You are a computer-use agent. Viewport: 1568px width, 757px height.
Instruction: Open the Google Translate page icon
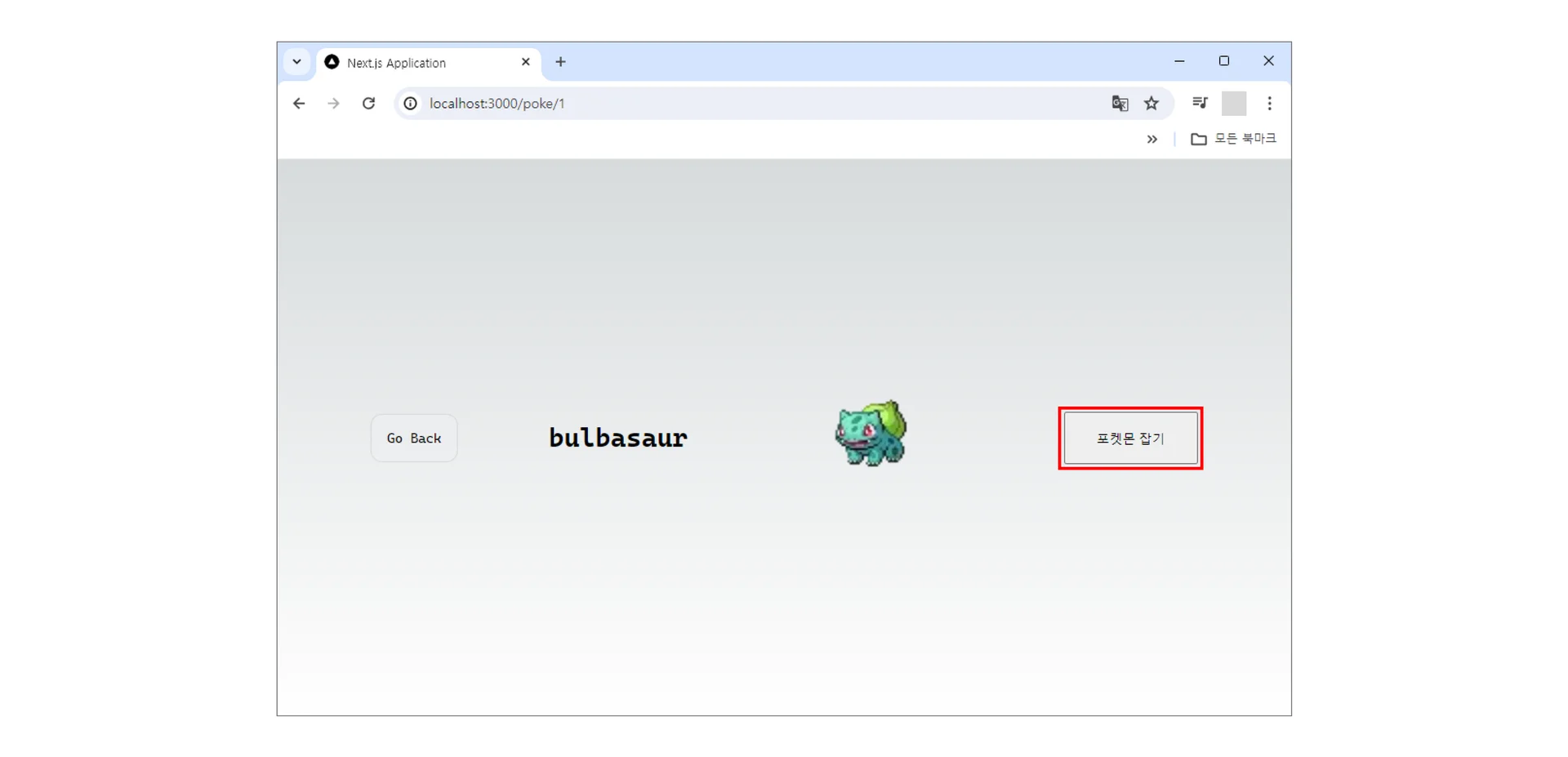pyautogui.click(x=1120, y=104)
